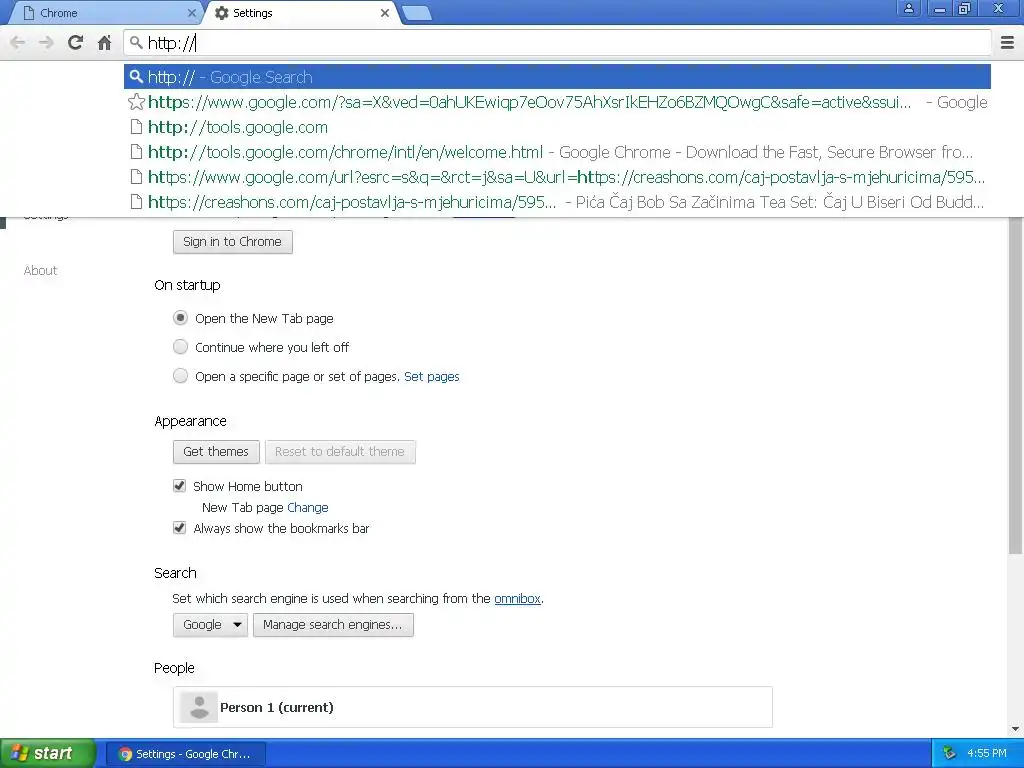Click Reset to default theme button
Viewport: 1024px width, 768px height.
coord(340,451)
